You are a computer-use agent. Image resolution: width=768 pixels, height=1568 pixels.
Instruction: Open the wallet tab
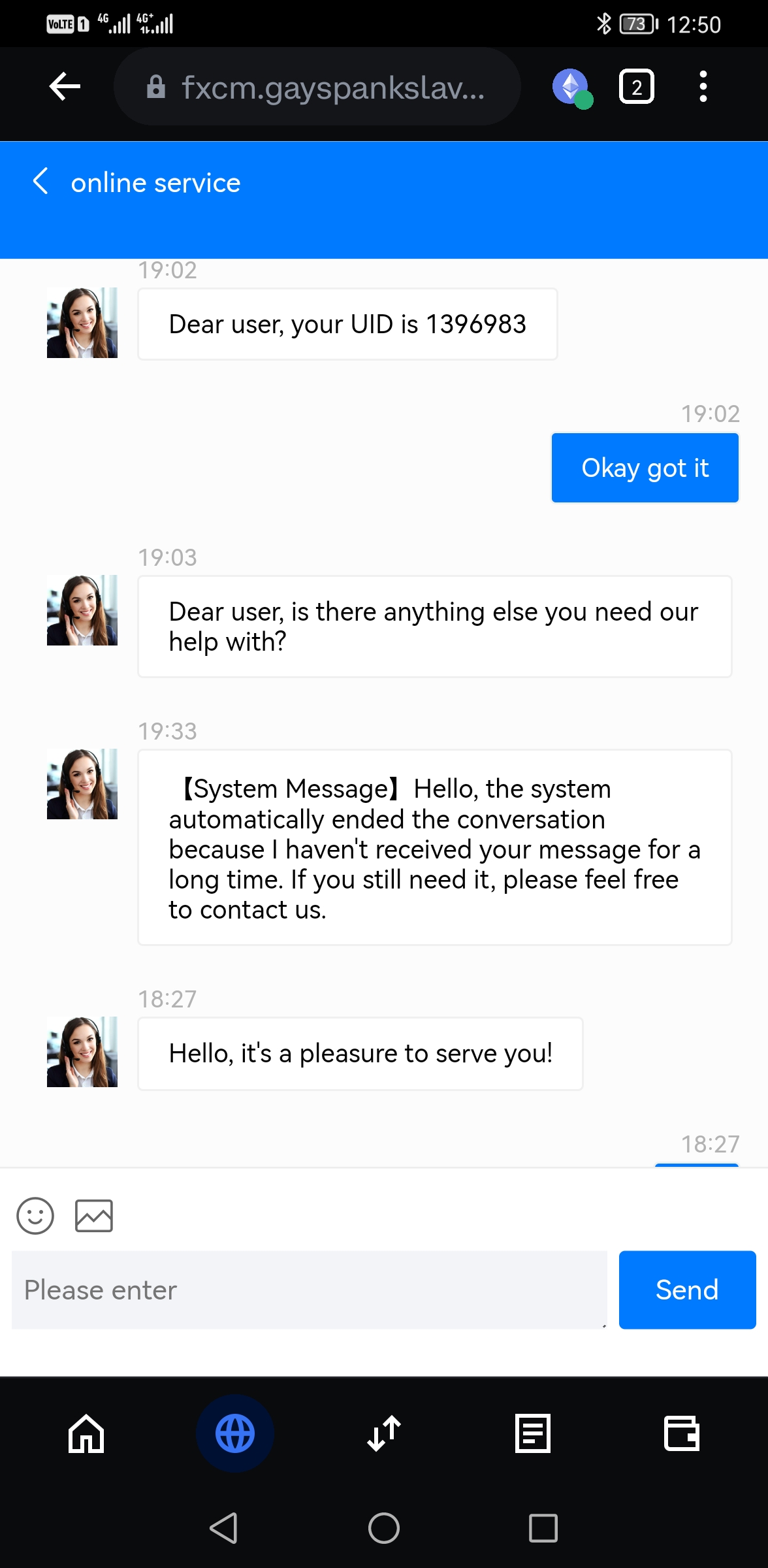681,1433
